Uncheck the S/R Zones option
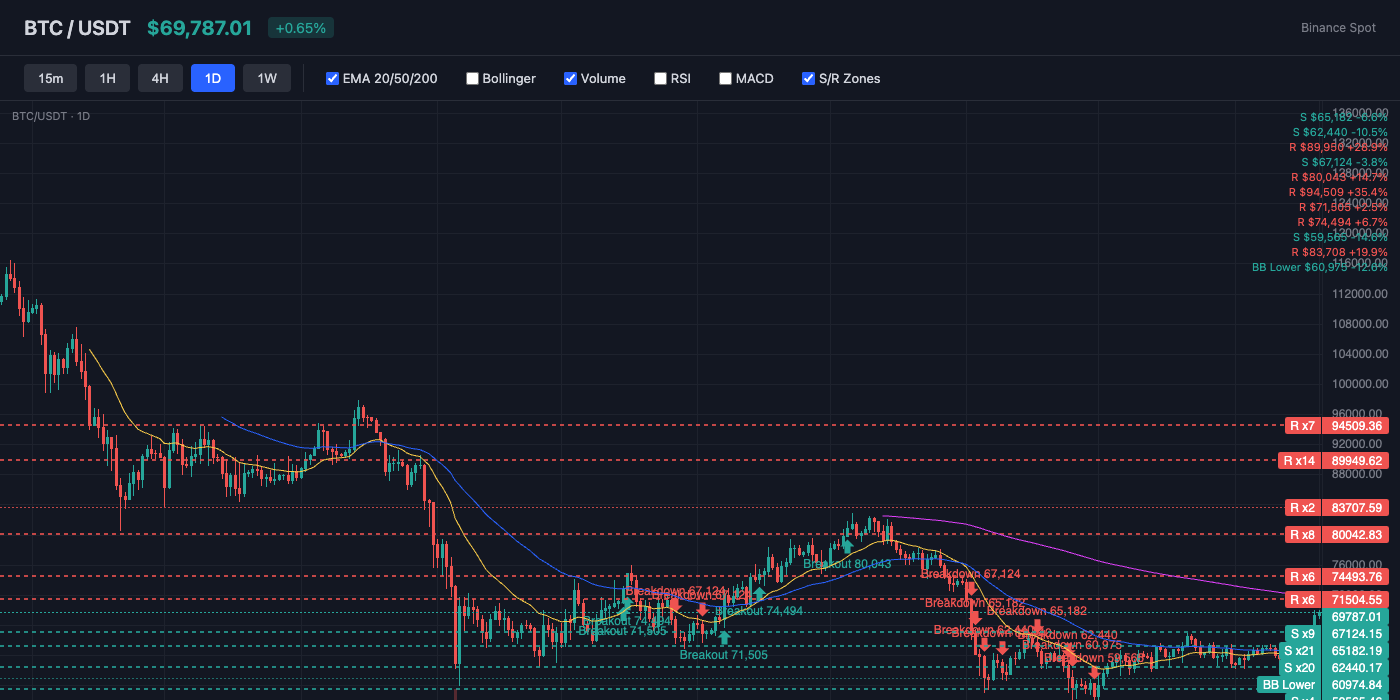 tap(809, 78)
